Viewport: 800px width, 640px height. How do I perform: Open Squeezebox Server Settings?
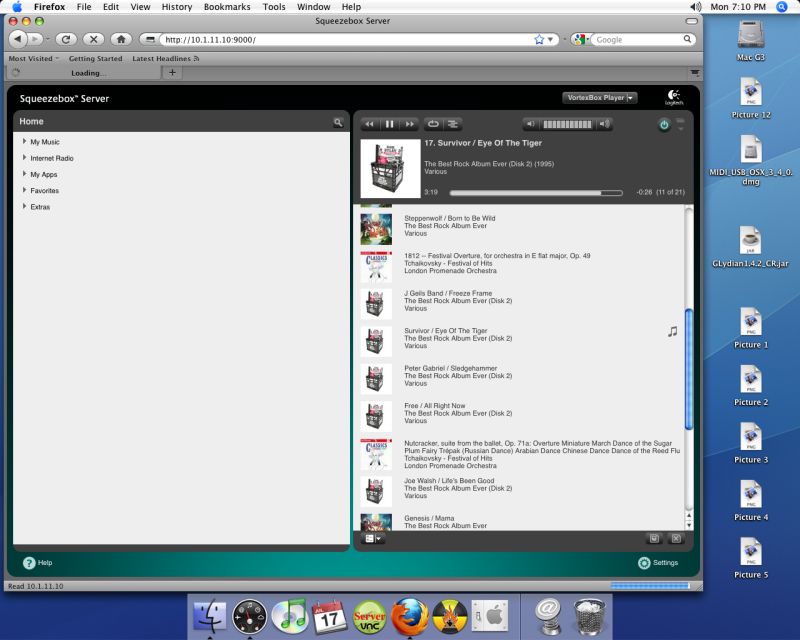click(x=658, y=562)
